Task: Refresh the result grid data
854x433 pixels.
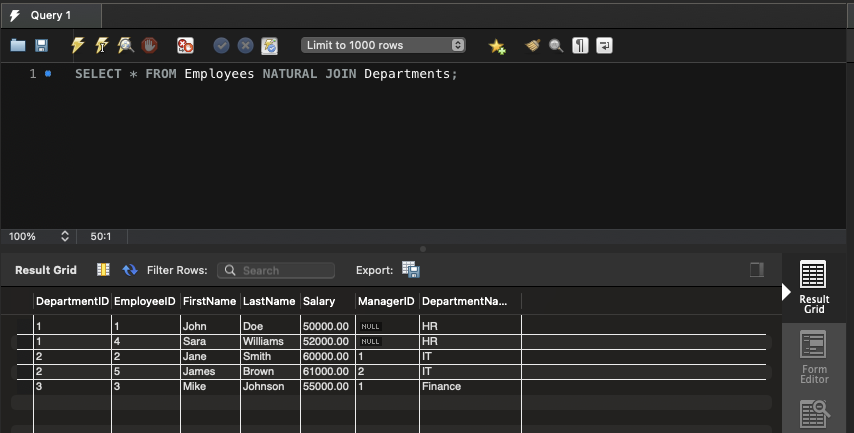Action: click(130, 270)
